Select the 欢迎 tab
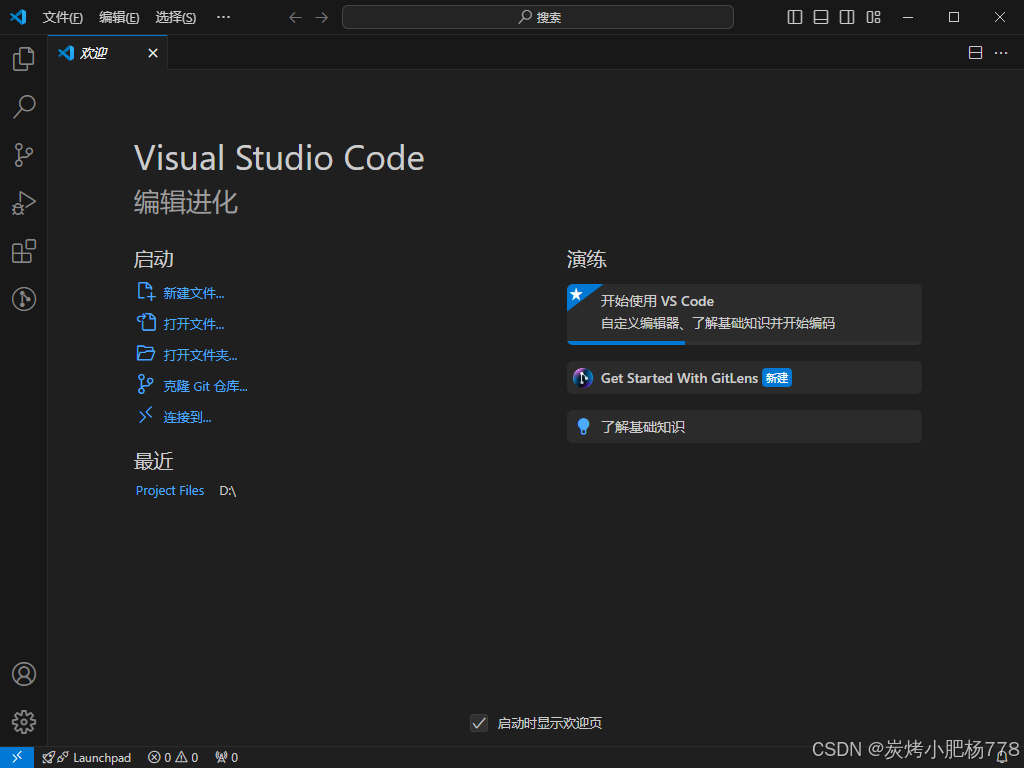The height and width of the screenshot is (768, 1024). coord(107,53)
